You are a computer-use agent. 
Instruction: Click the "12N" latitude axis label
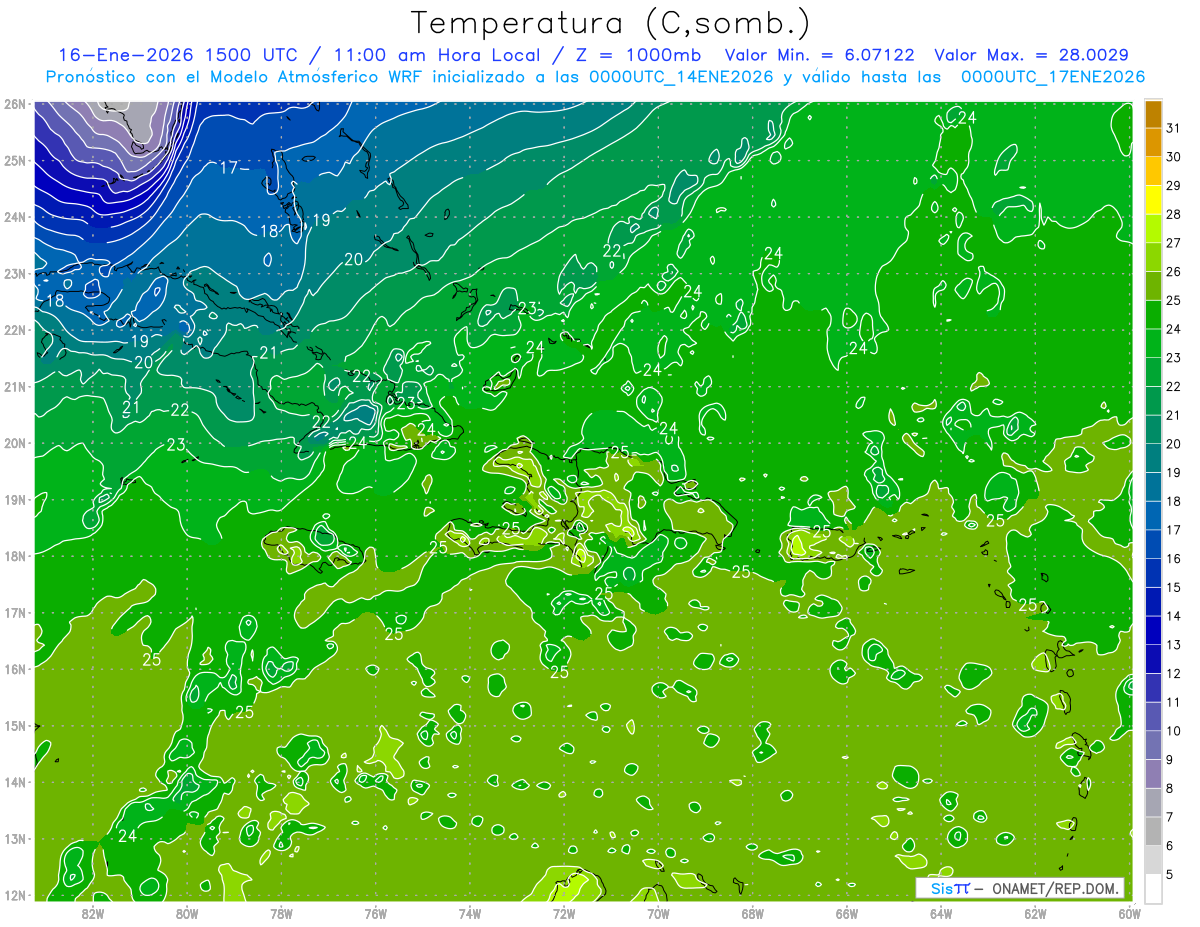pos(15,895)
